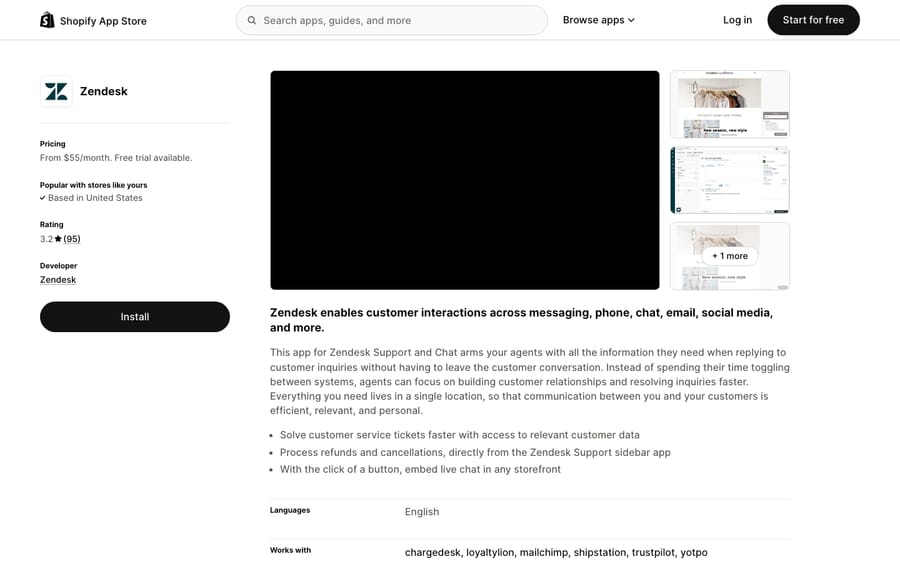
Task: Click the 3.2 rating value
Action: [46, 239]
